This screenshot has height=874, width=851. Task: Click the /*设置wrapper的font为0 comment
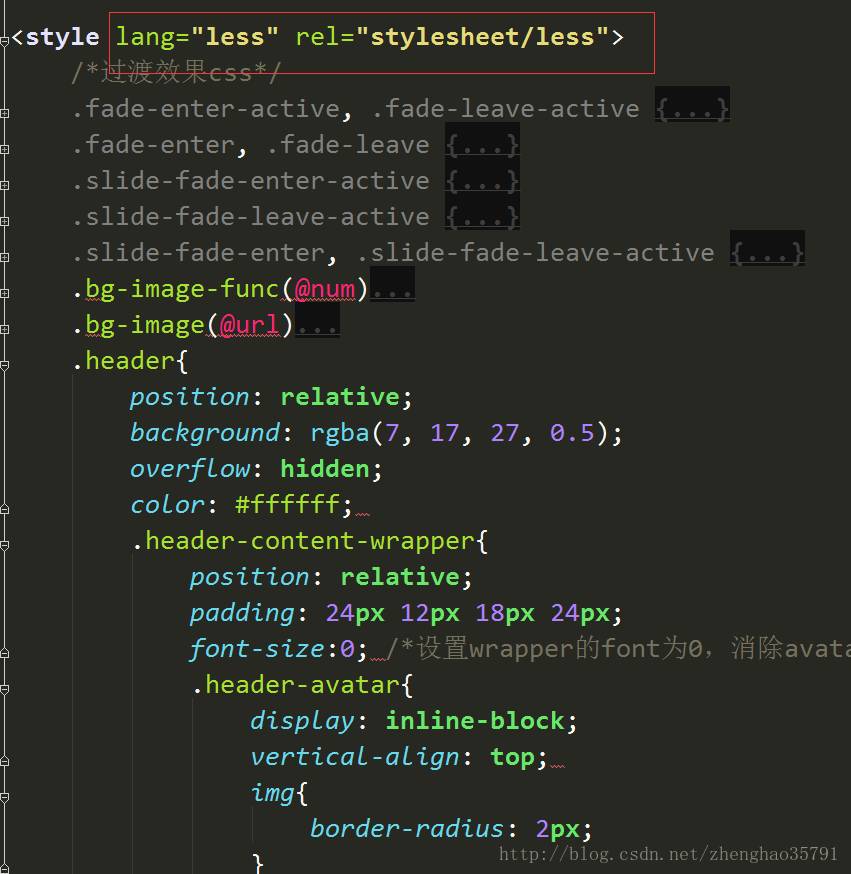tap(619, 649)
